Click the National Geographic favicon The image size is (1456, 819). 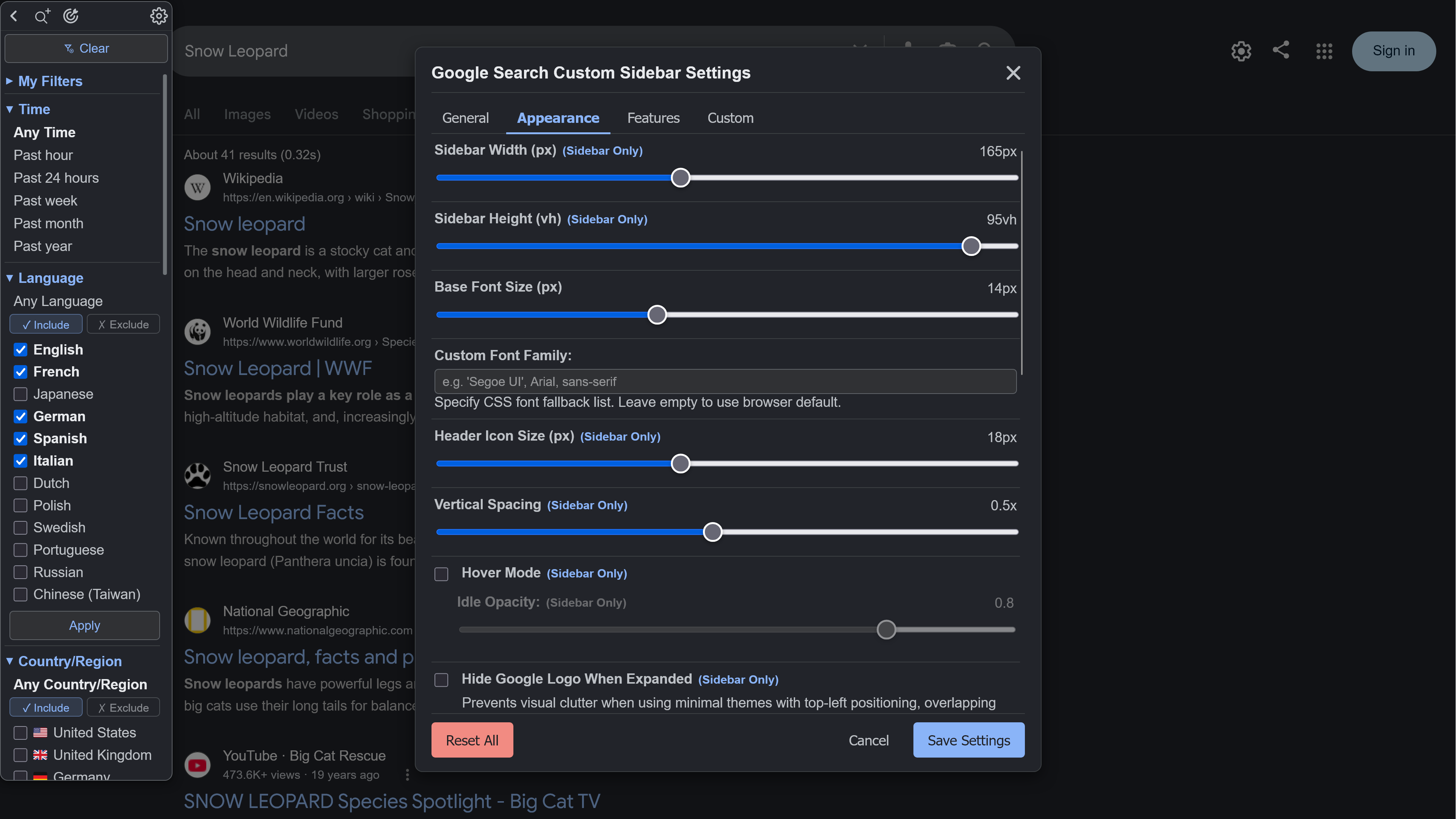click(197, 621)
